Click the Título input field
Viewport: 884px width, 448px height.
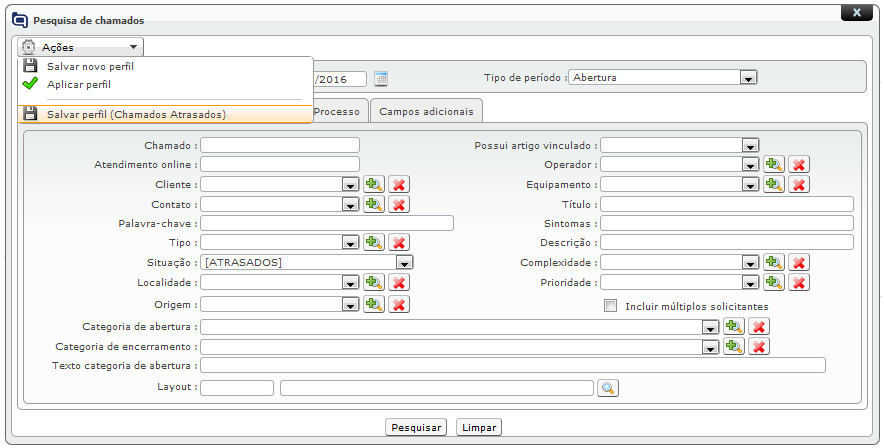point(727,204)
